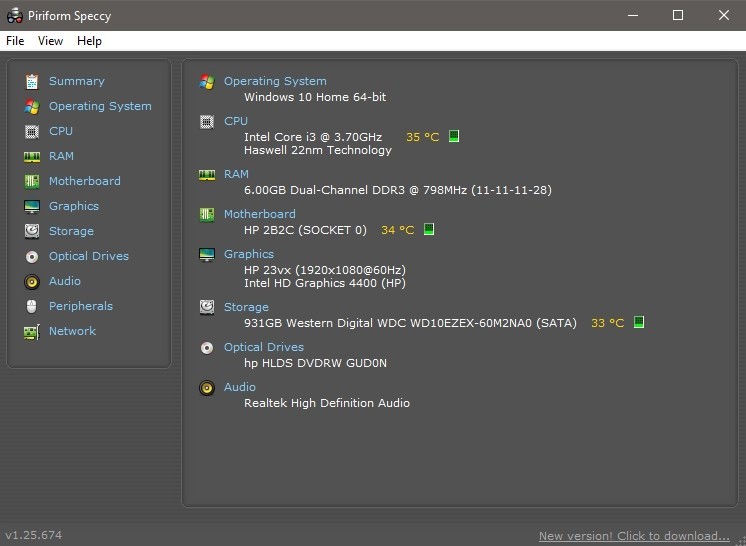Image resolution: width=746 pixels, height=546 pixels.
Task: Click the Intel Core i3 @ 3.70GHz text
Action: tap(313, 137)
